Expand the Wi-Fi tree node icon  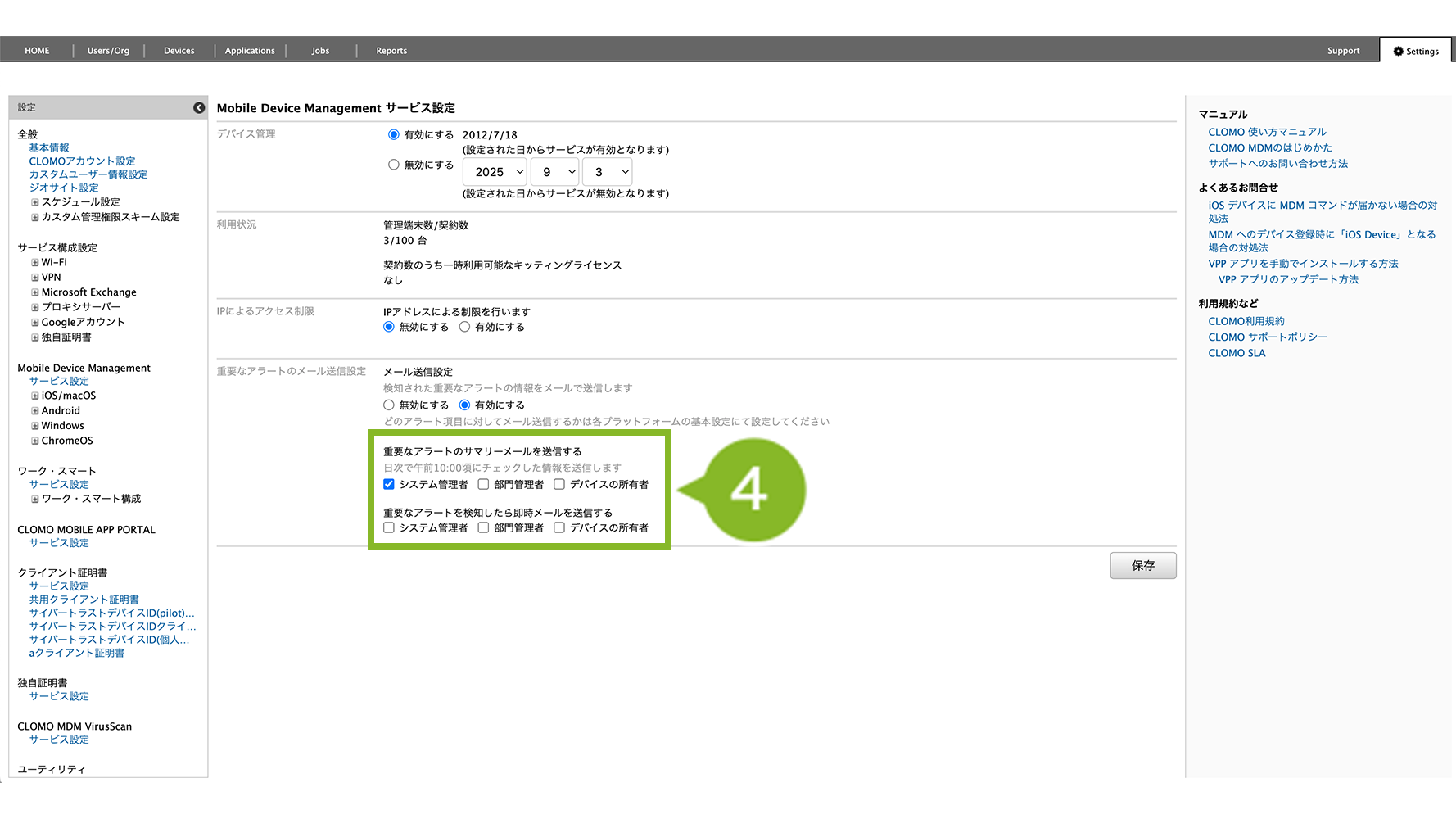[x=35, y=263]
